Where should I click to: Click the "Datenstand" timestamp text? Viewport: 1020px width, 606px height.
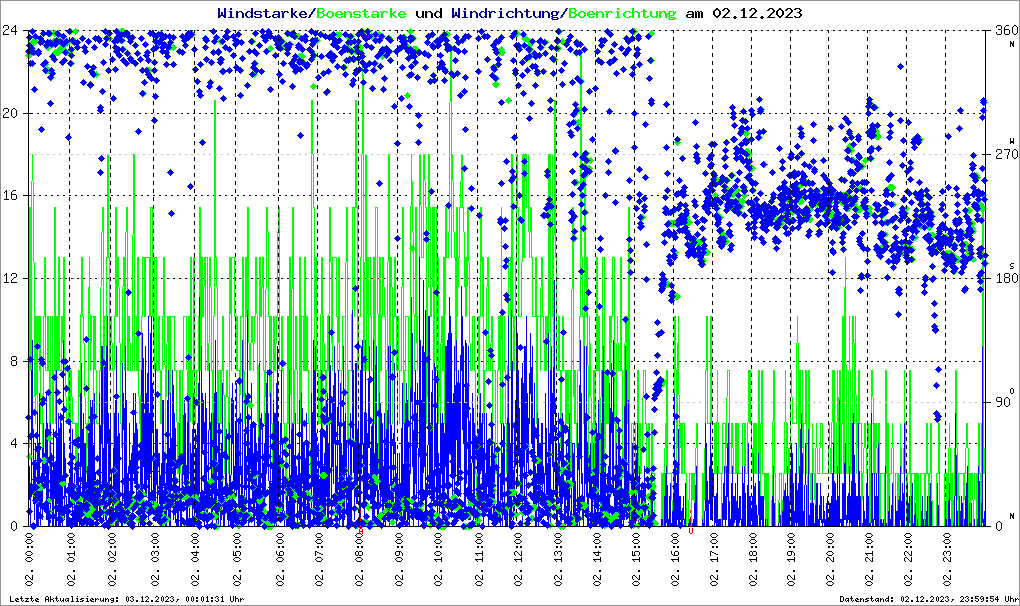[926, 599]
